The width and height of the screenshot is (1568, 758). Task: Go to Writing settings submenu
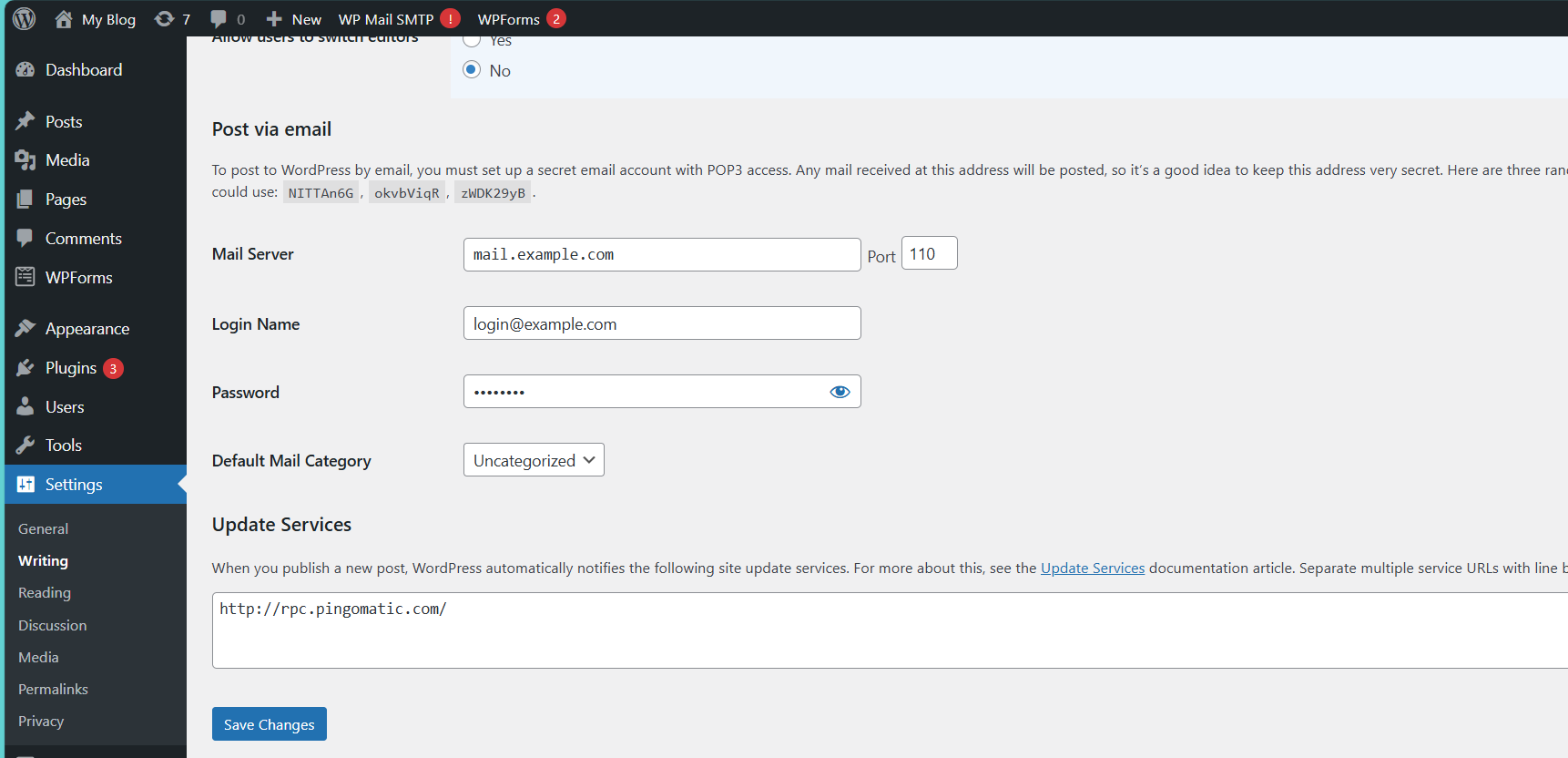pos(43,560)
